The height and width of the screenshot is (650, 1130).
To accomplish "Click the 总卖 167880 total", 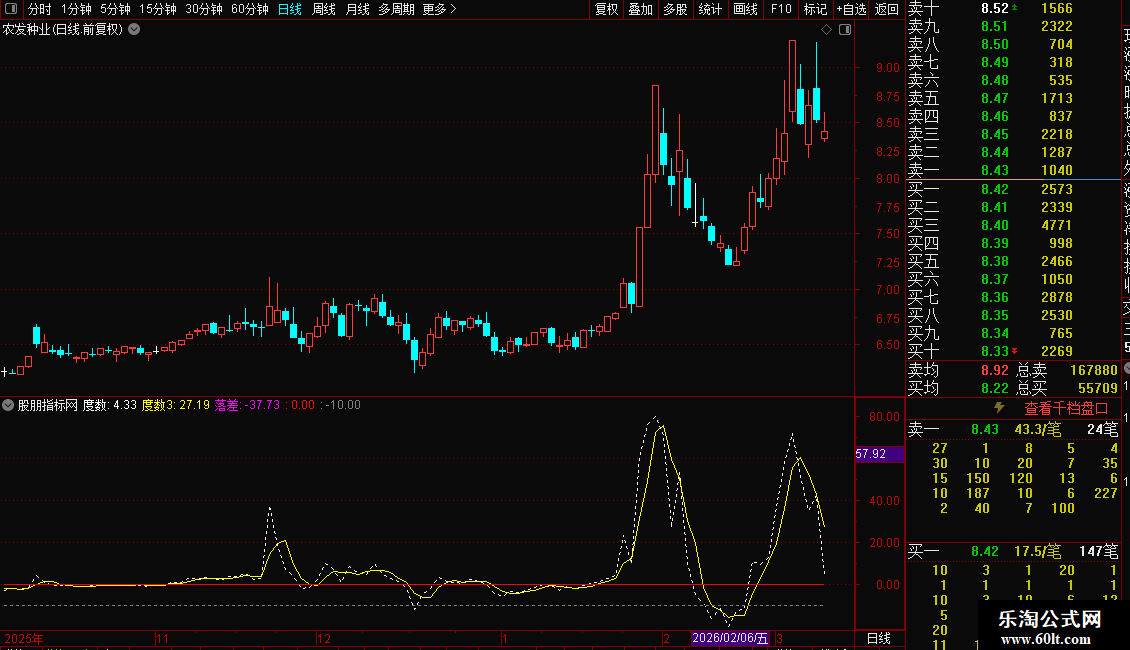I will (x=1067, y=370).
